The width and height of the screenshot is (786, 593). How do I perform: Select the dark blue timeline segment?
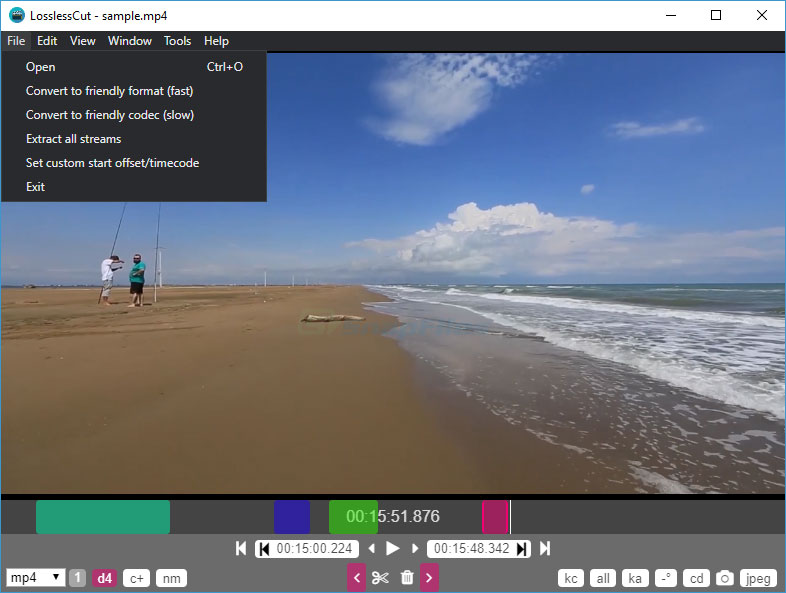292,517
